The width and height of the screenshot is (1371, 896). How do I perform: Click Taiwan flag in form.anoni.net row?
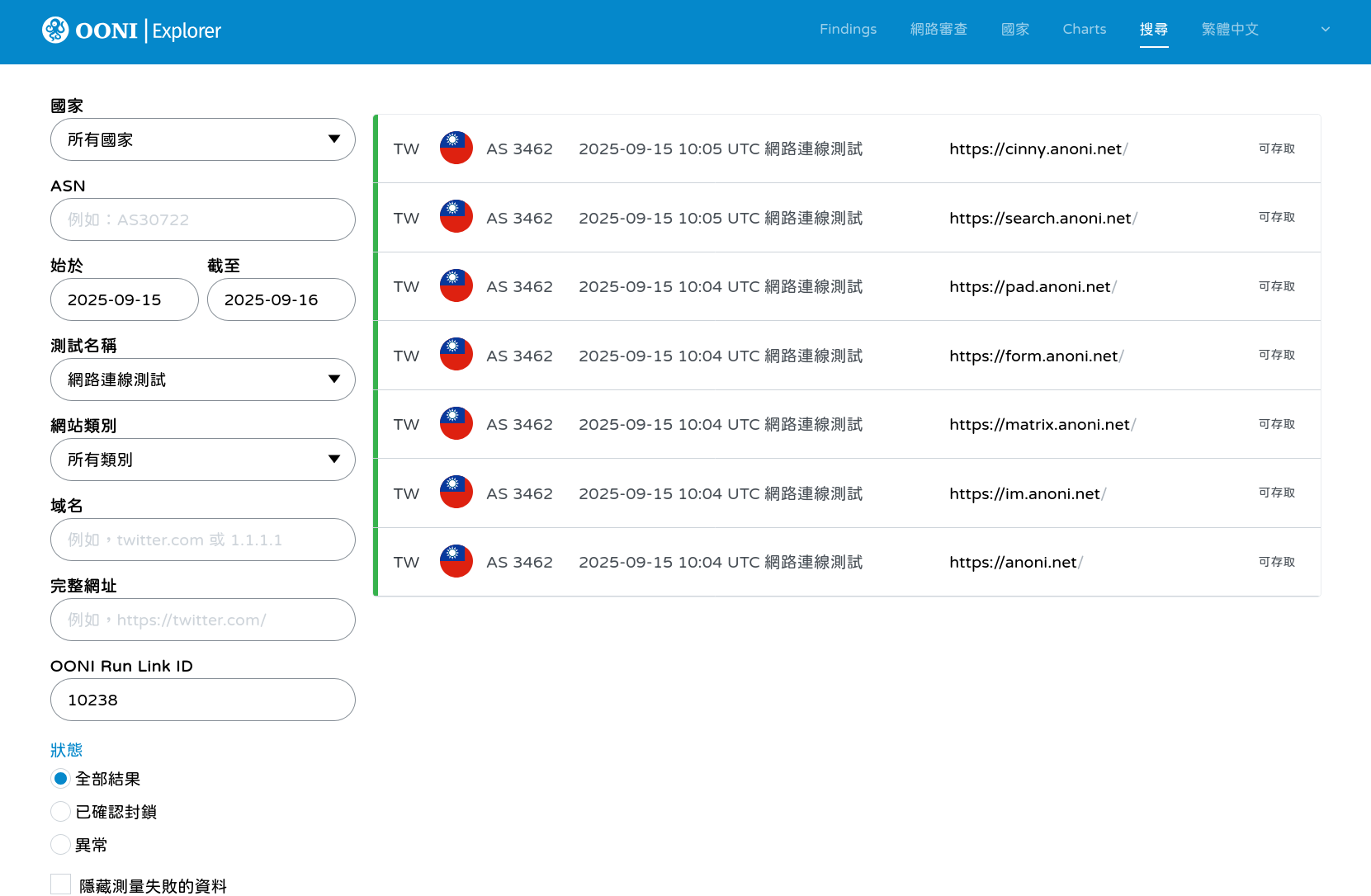[x=456, y=355]
